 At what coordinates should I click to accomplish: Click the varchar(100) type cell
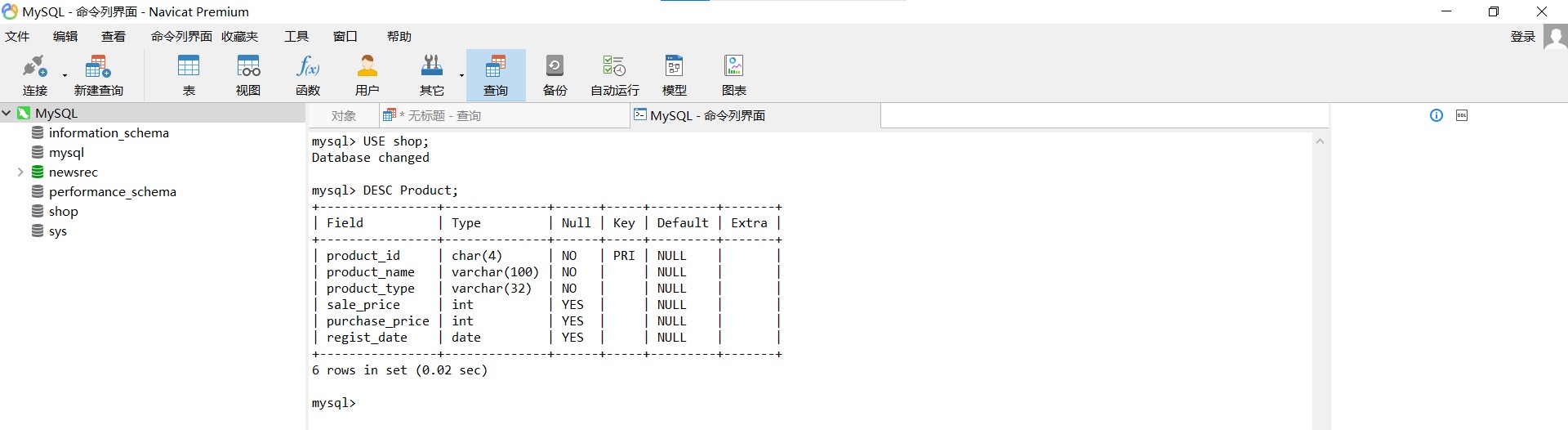pyautogui.click(x=495, y=272)
